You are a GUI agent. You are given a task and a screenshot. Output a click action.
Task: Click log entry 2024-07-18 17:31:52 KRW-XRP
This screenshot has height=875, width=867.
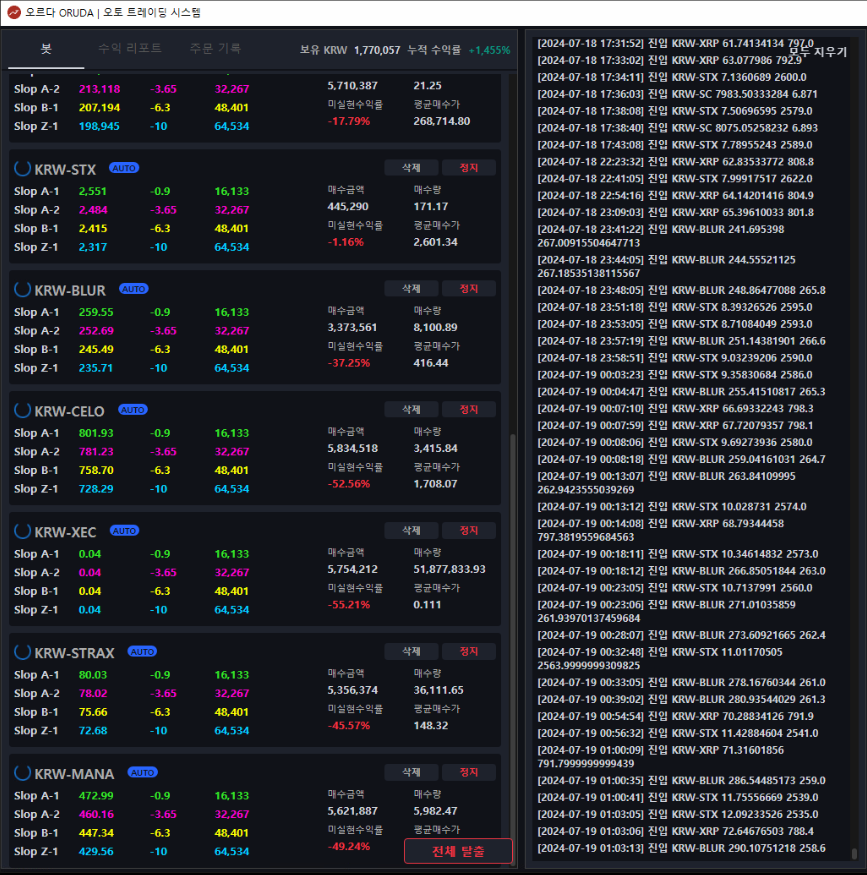tap(676, 44)
